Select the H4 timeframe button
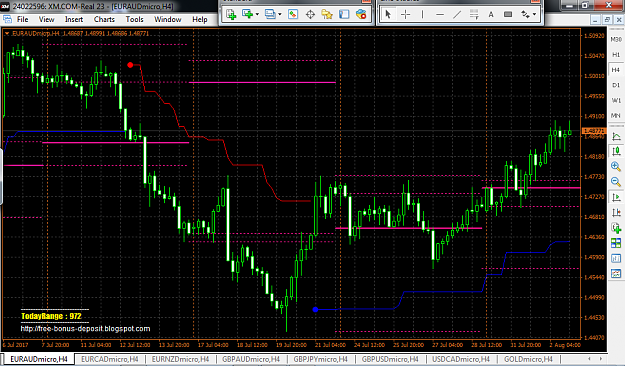Screen dimensions: 625x366 (x=616, y=70)
